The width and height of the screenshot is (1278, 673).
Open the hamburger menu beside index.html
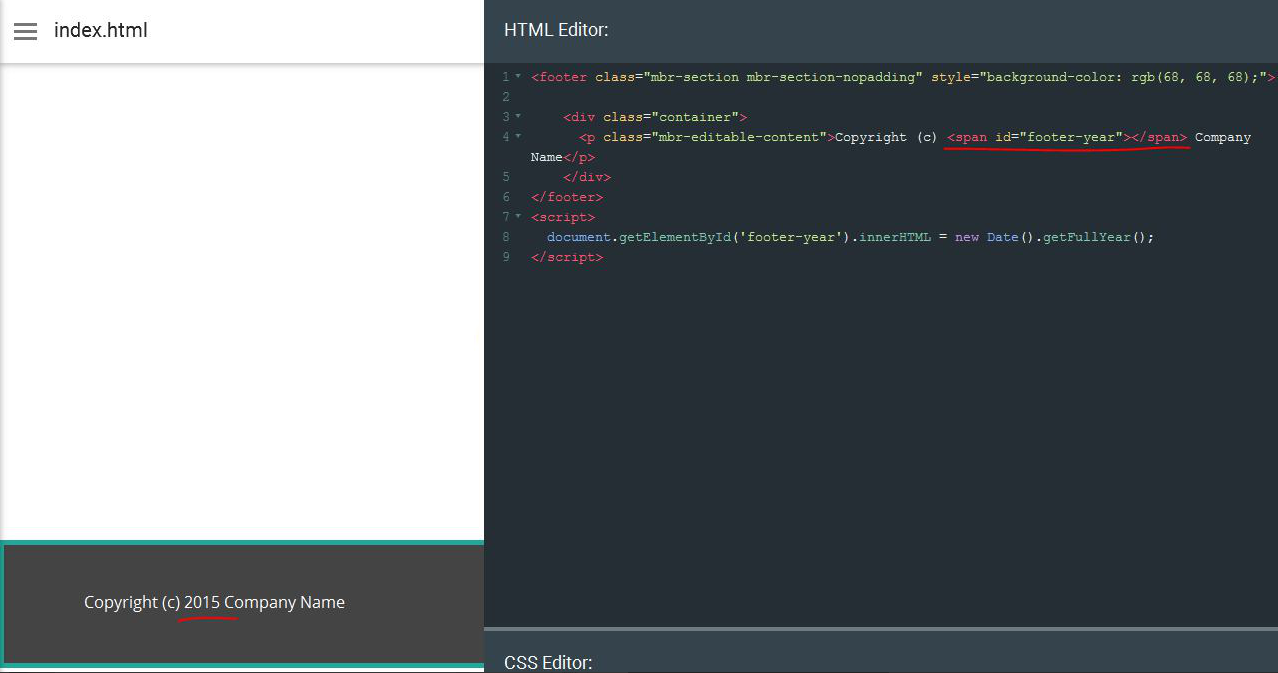tap(25, 31)
